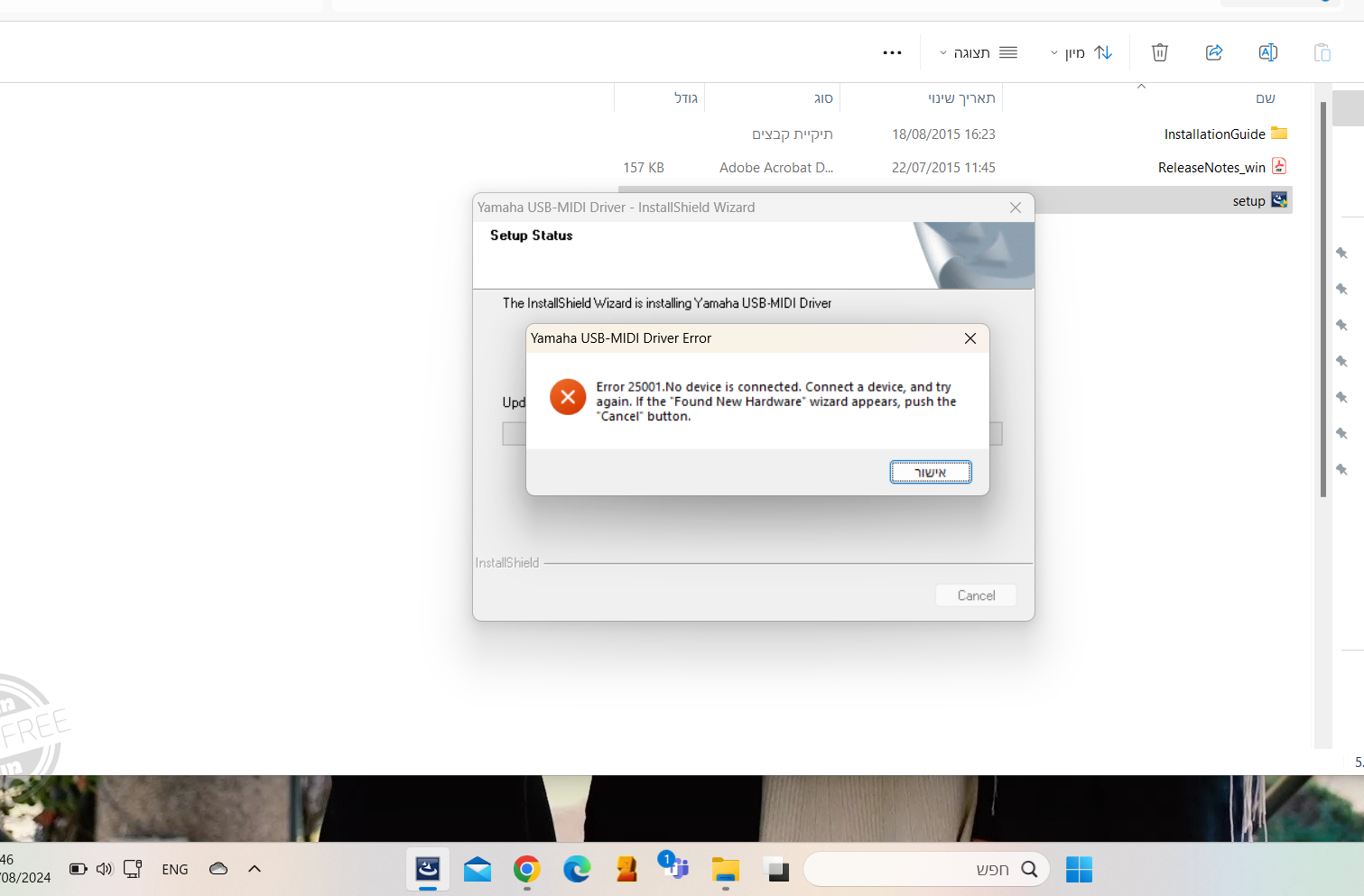Click the Rename icon in Explorer toolbar
This screenshot has width=1364, height=896.
pyautogui.click(x=1268, y=53)
